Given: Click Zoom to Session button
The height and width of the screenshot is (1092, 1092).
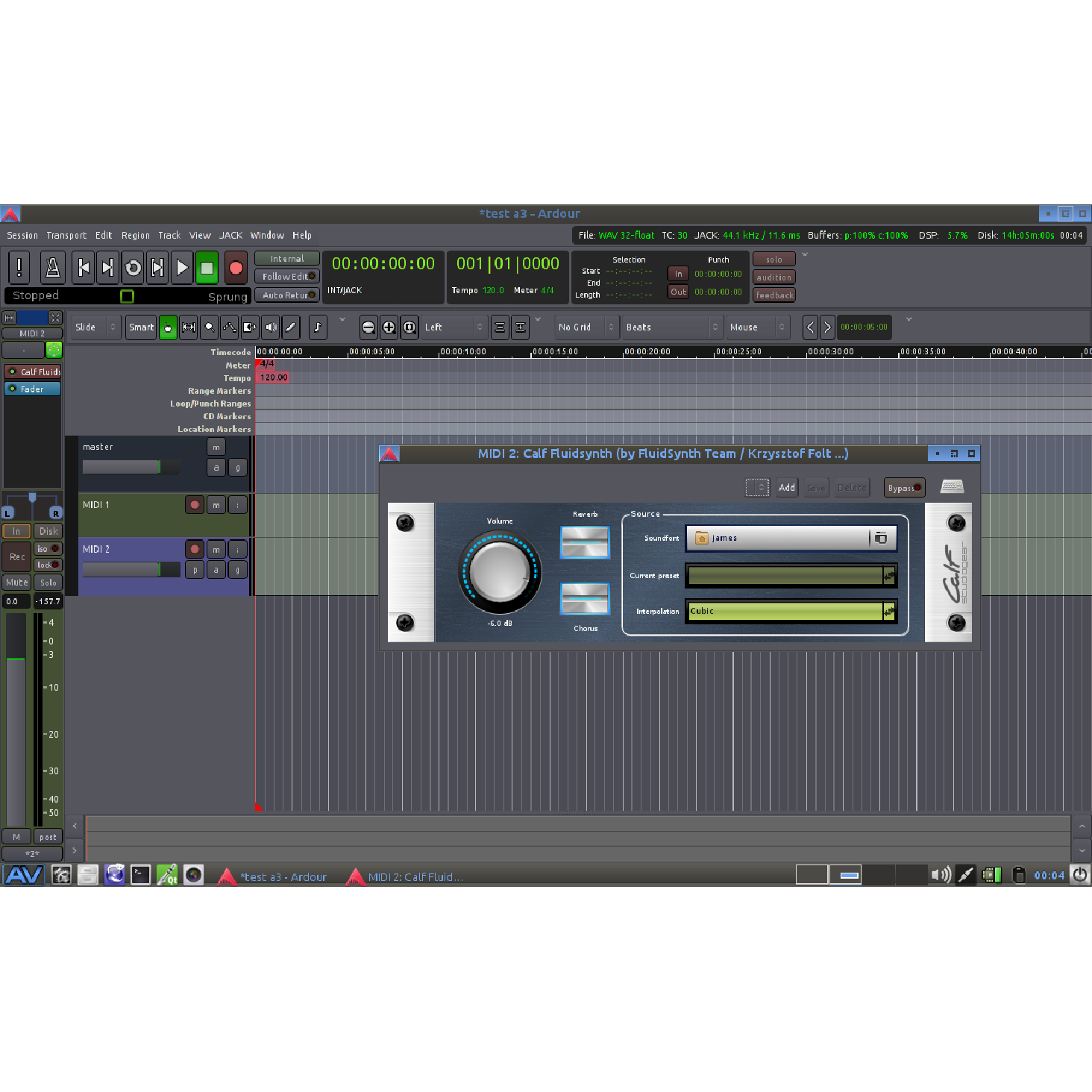Looking at the screenshot, I should (x=409, y=327).
